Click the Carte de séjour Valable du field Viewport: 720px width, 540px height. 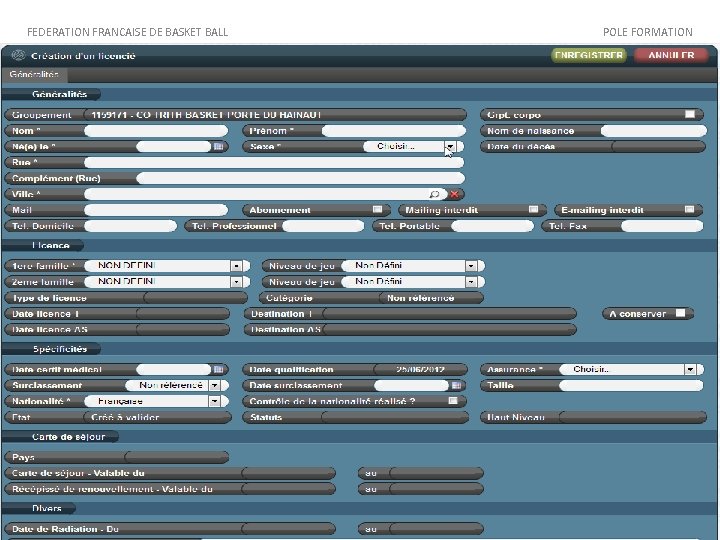coord(288,473)
